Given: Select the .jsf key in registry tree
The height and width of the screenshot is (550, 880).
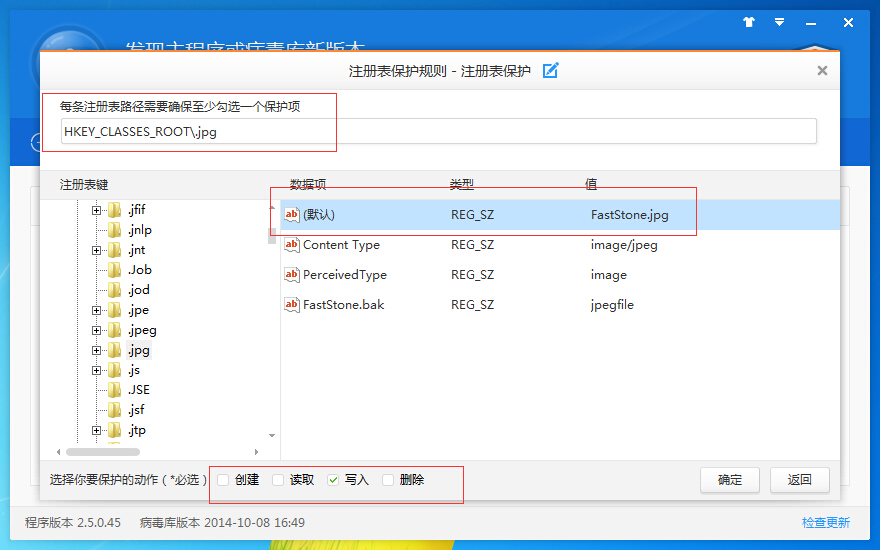Looking at the screenshot, I should (136, 410).
